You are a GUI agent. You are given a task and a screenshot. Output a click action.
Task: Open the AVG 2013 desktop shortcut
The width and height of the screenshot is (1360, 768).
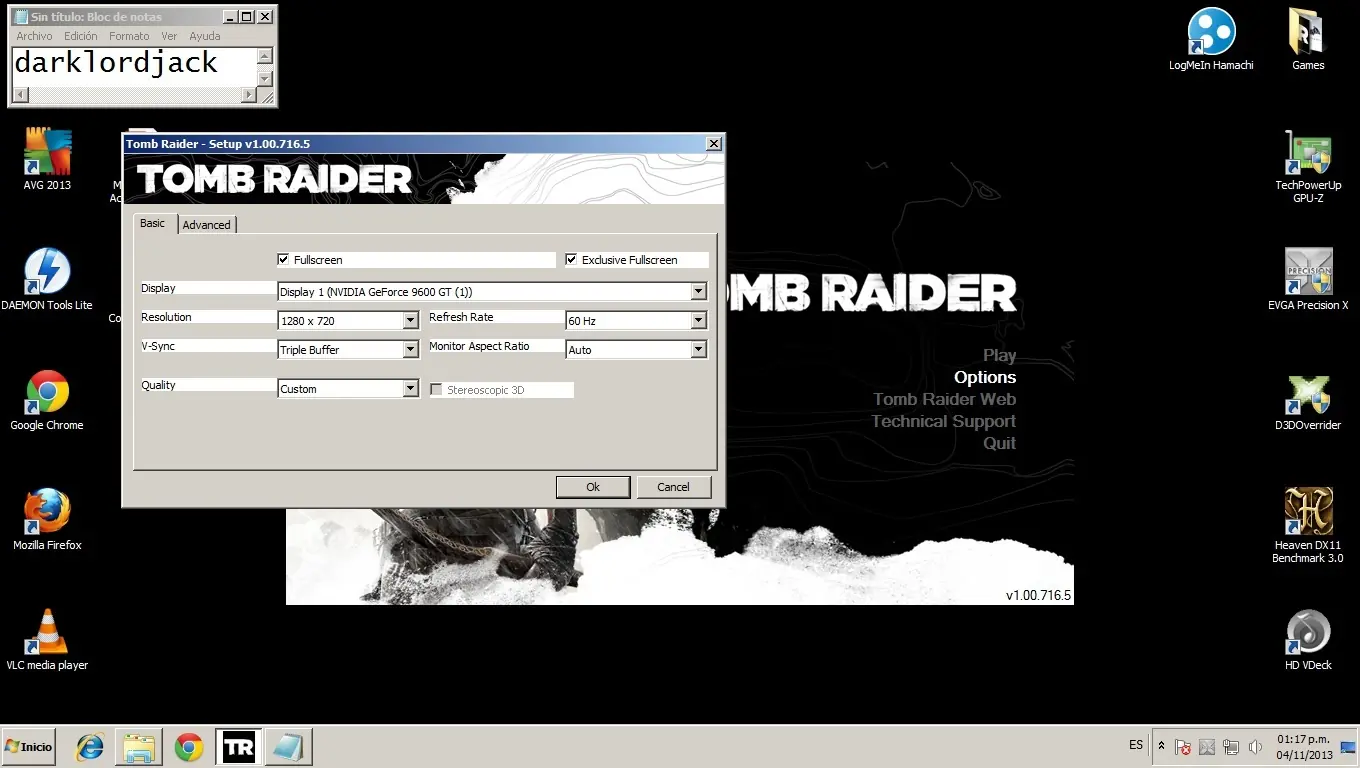[x=47, y=160]
